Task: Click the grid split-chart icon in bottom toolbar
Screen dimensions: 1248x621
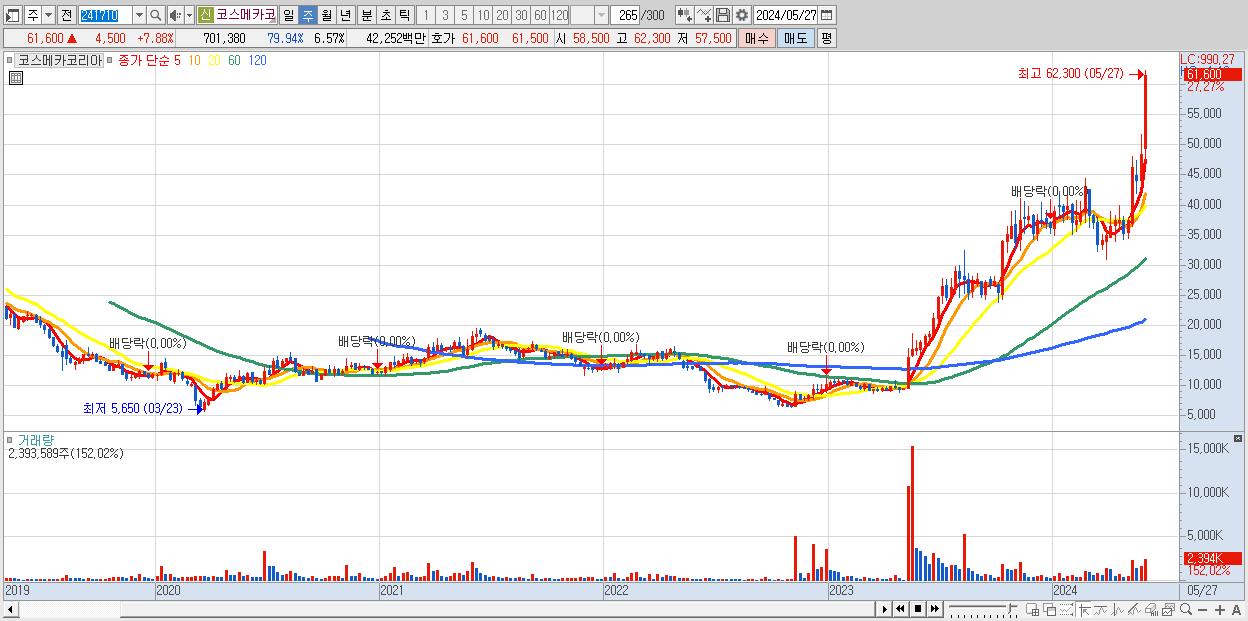Action: click(1032, 610)
